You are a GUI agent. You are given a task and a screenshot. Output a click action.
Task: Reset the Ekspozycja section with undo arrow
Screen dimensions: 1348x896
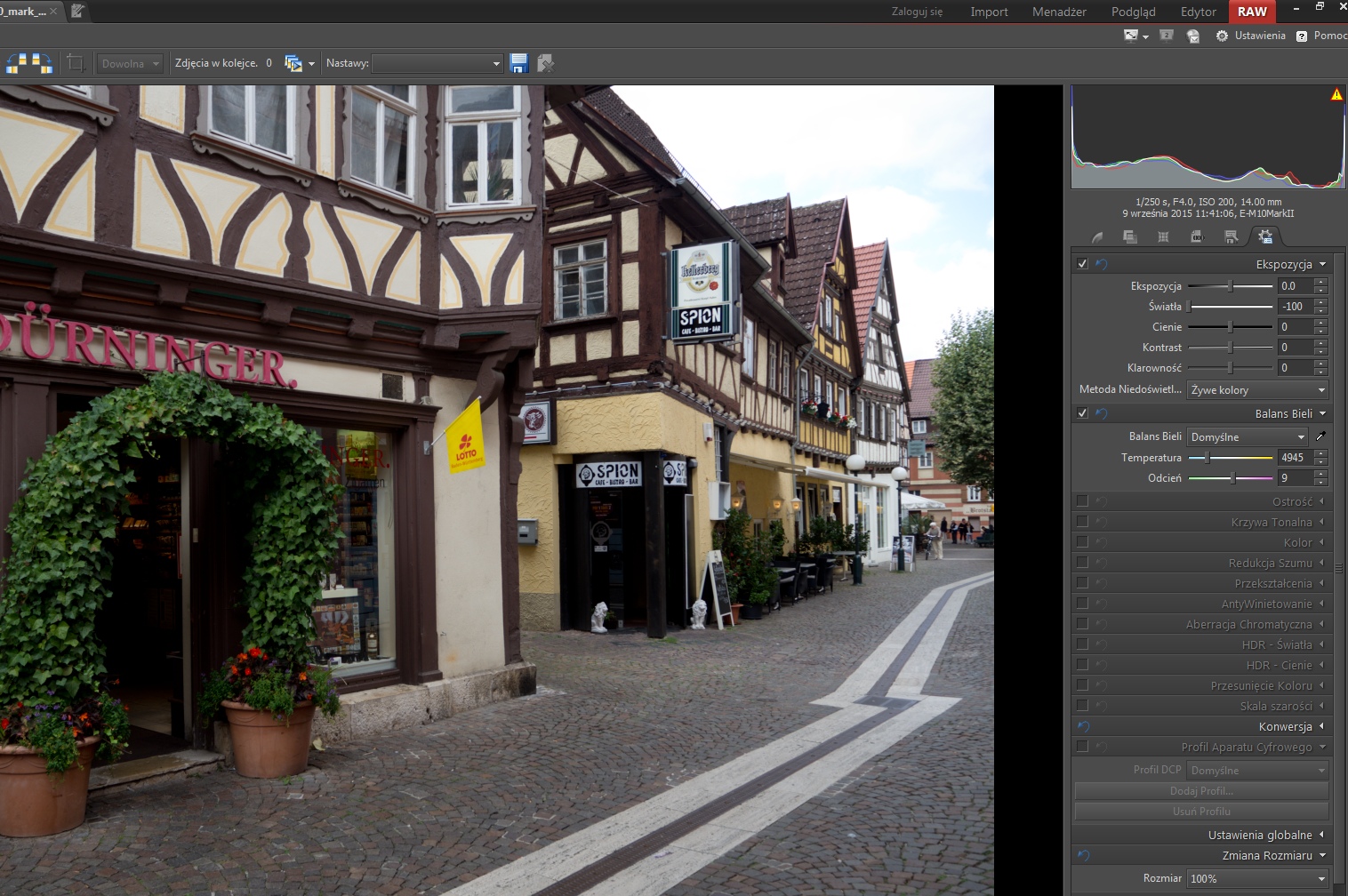(1101, 264)
